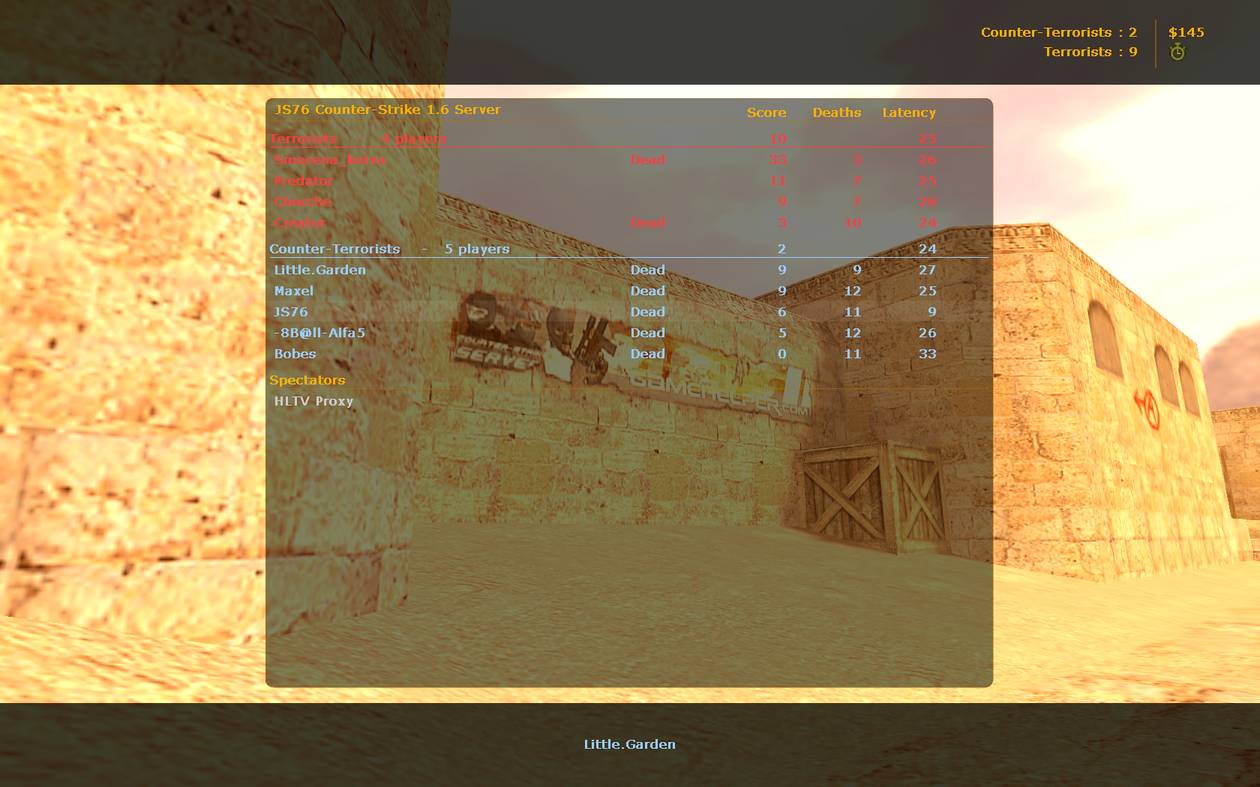Click the Score column header

tap(767, 113)
